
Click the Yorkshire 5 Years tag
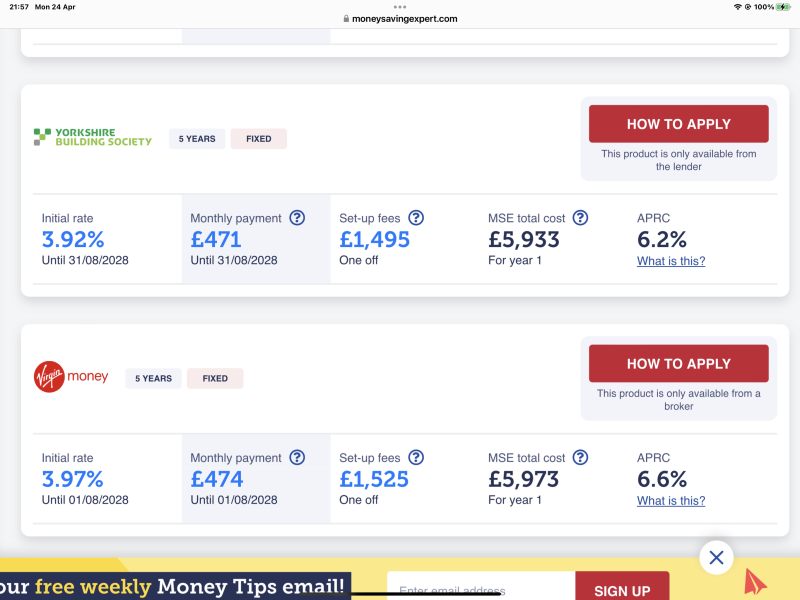[197, 139]
